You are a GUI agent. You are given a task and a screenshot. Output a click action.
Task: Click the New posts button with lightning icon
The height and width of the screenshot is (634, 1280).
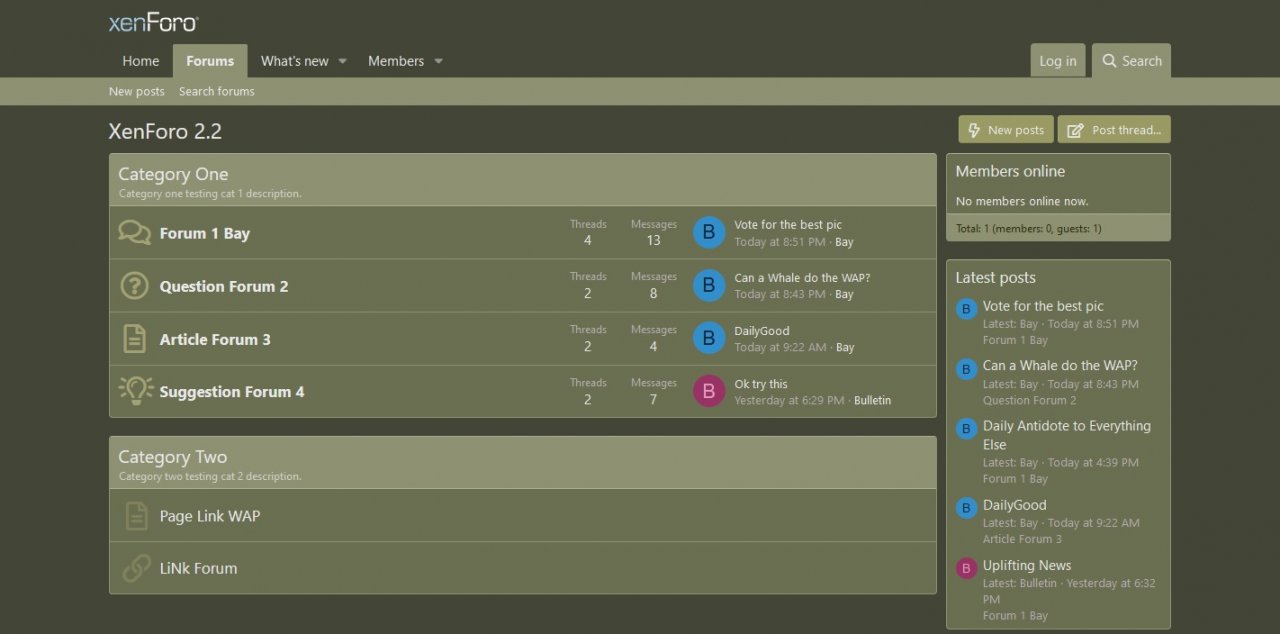click(x=1005, y=130)
